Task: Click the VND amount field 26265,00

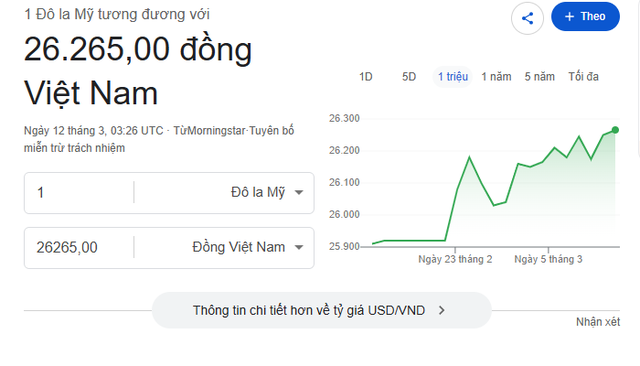Action: tap(80, 247)
